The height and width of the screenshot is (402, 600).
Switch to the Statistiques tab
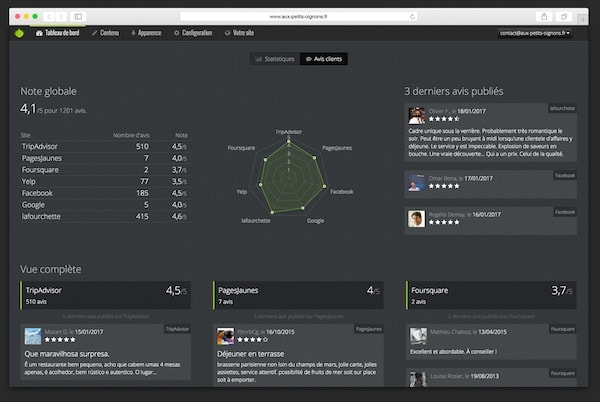[x=275, y=59]
